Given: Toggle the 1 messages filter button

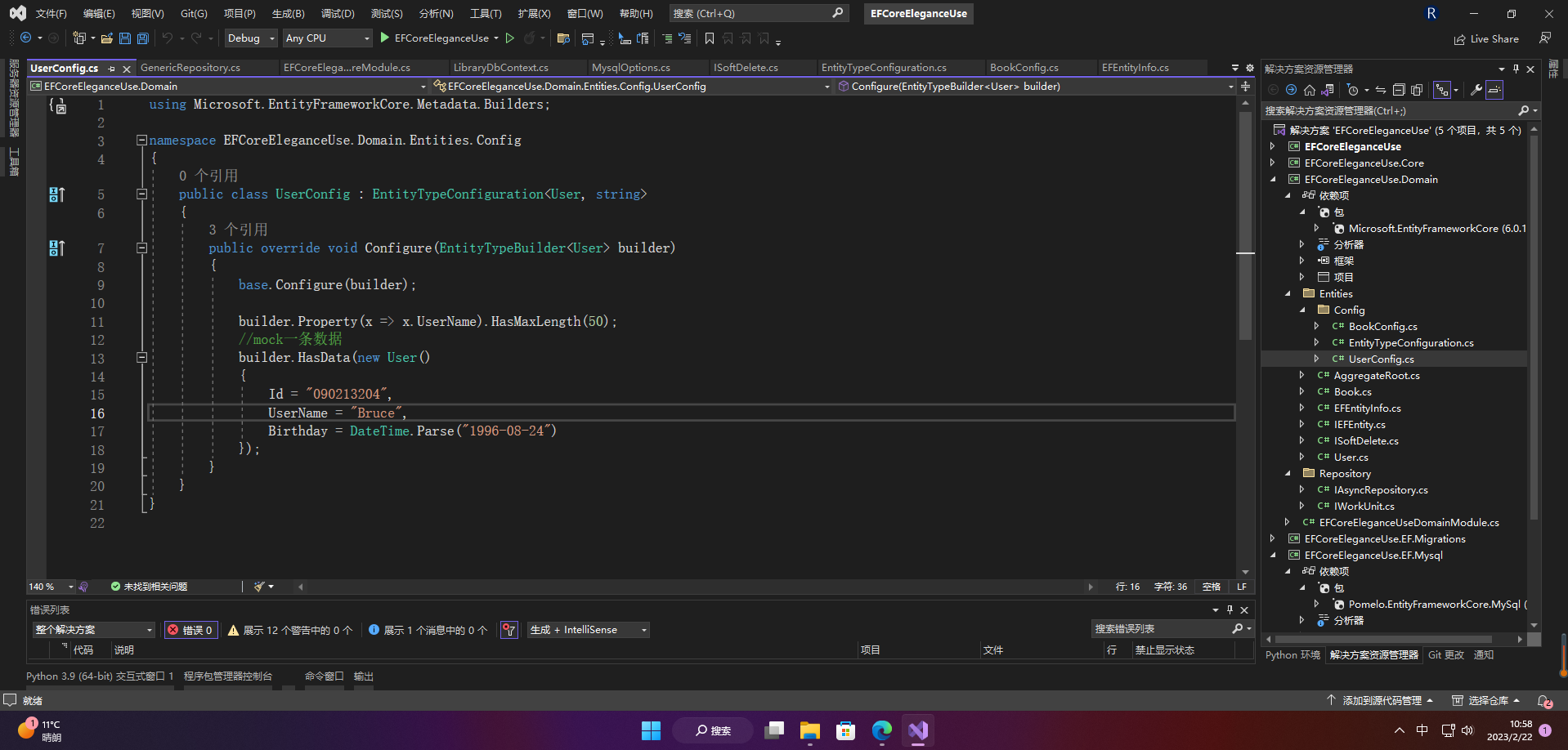Looking at the screenshot, I should [x=428, y=630].
